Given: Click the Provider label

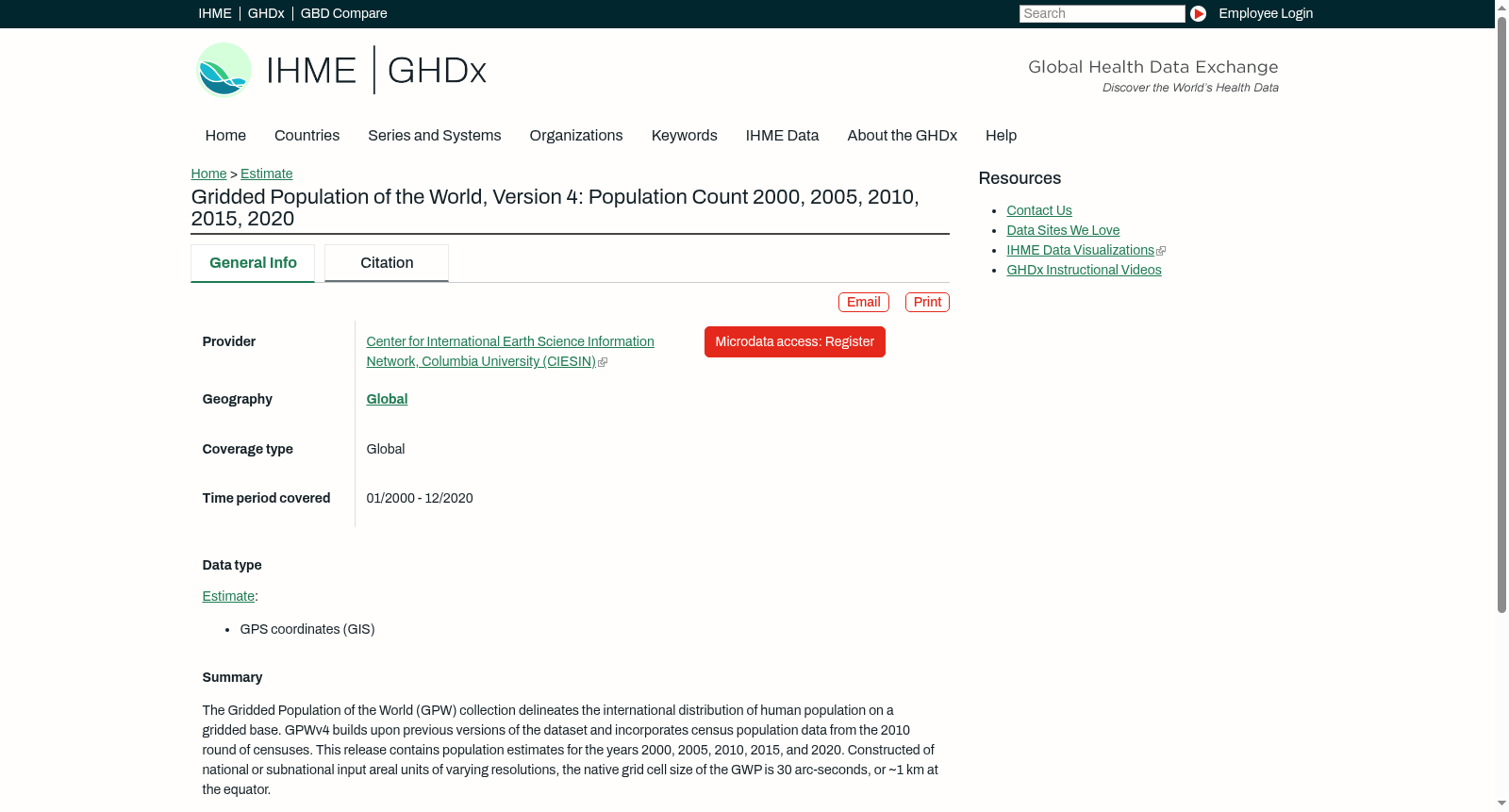Looking at the screenshot, I should pyautogui.click(x=229, y=341).
